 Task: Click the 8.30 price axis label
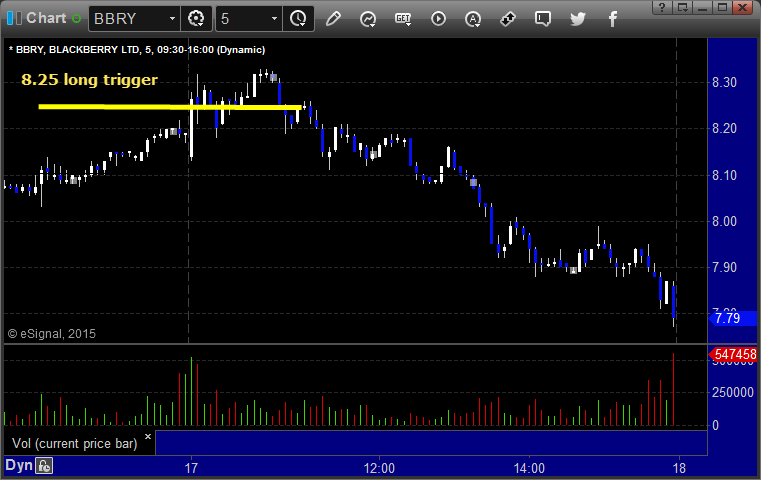[724, 83]
